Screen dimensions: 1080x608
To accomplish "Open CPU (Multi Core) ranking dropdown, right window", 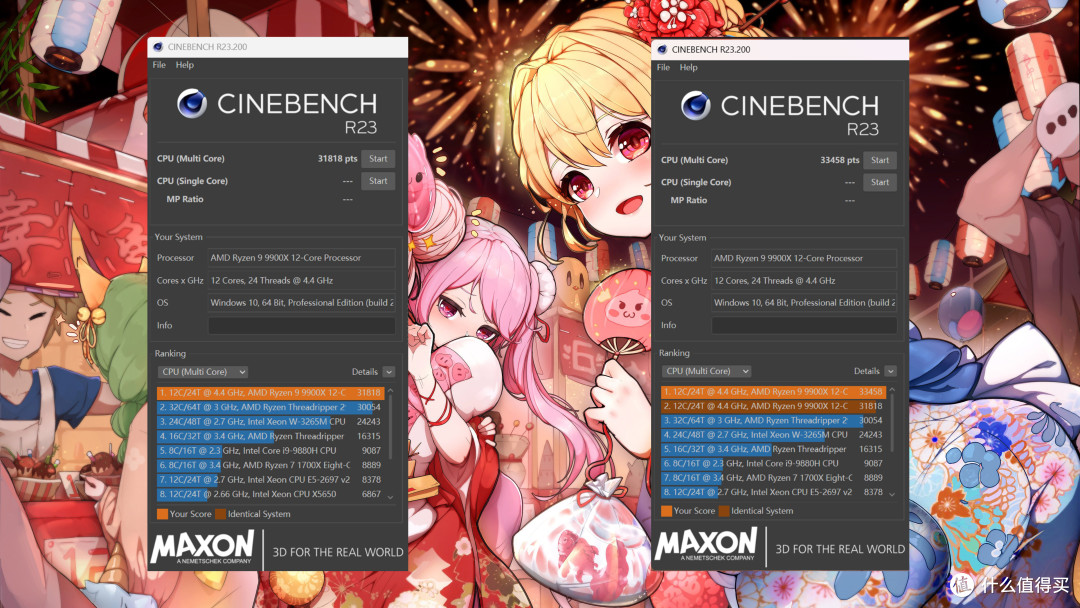I will [x=706, y=371].
